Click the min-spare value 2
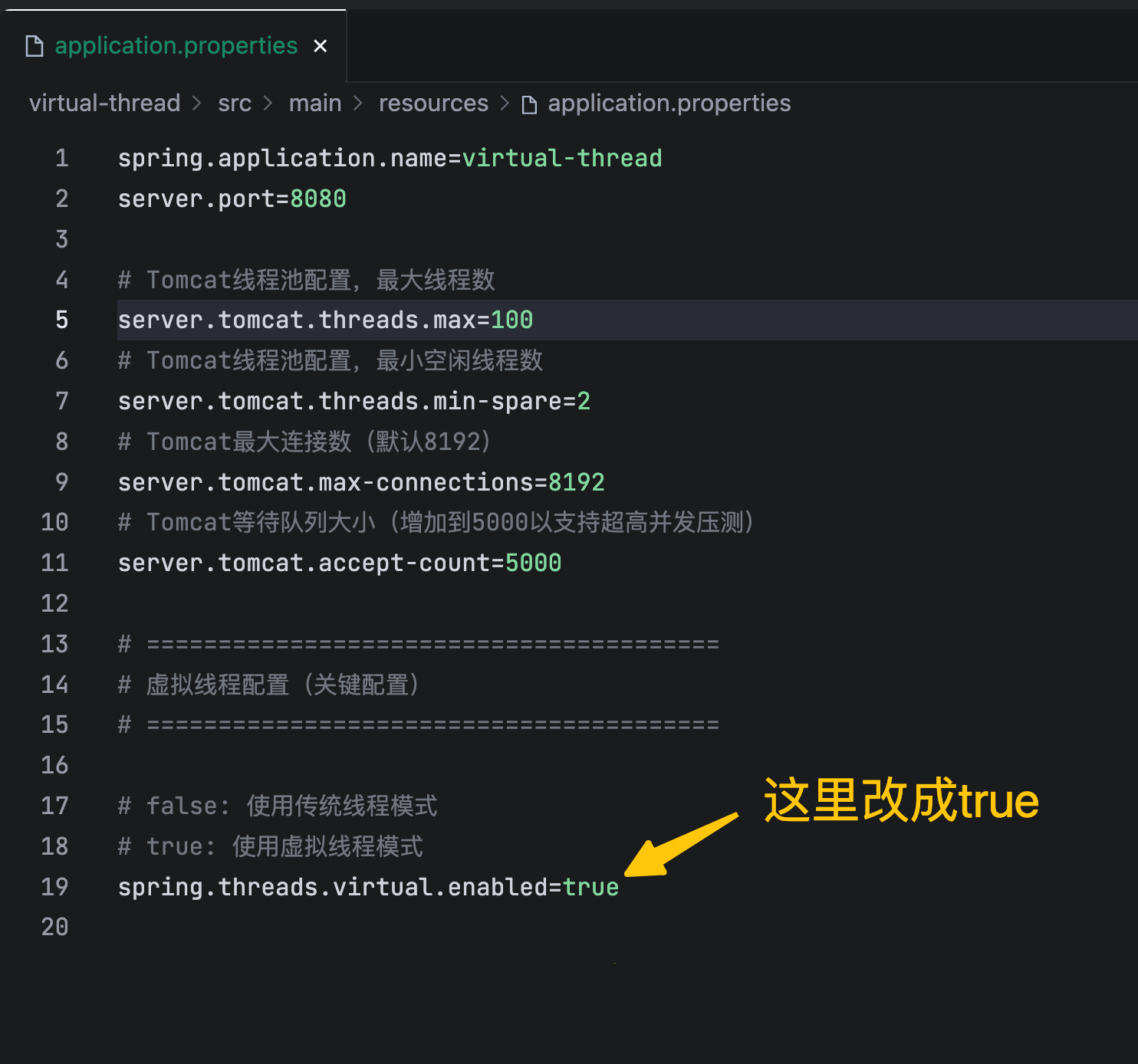1138x1064 pixels. (x=584, y=401)
